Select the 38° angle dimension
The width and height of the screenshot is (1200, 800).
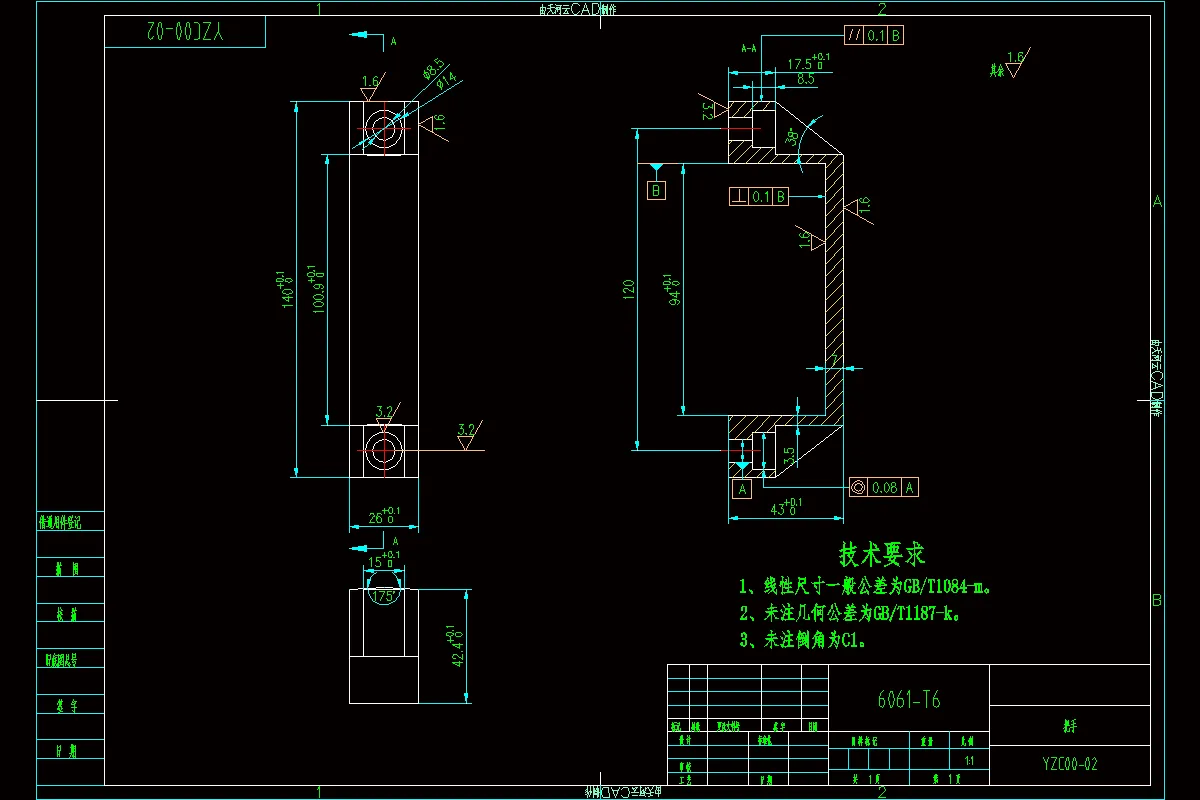pyautogui.click(x=793, y=138)
